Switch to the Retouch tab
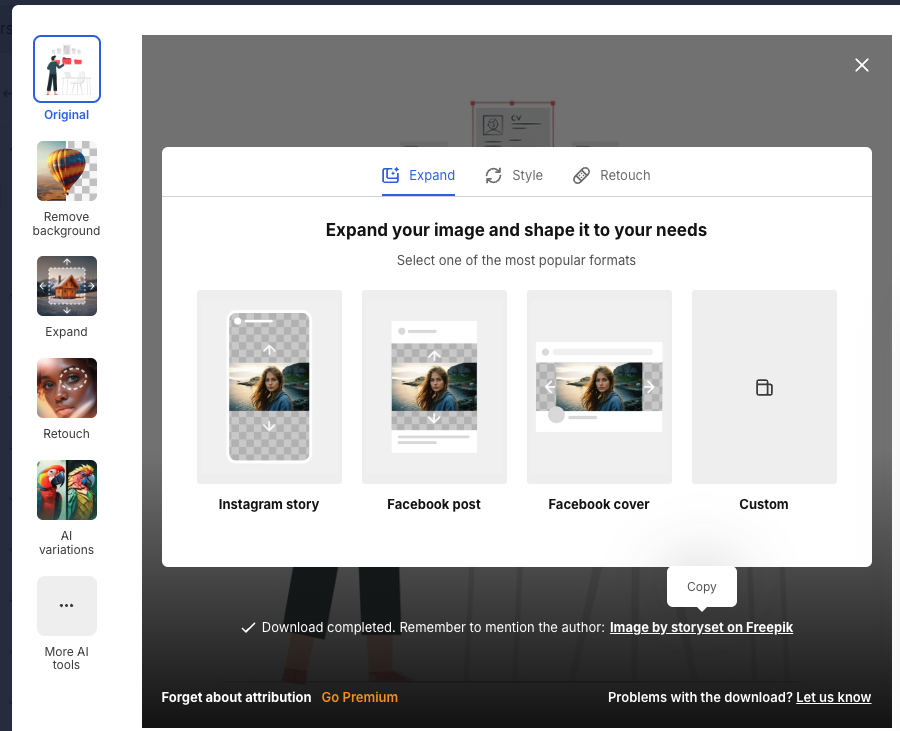The height and width of the screenshot is (731, 900). click(611, 176)
